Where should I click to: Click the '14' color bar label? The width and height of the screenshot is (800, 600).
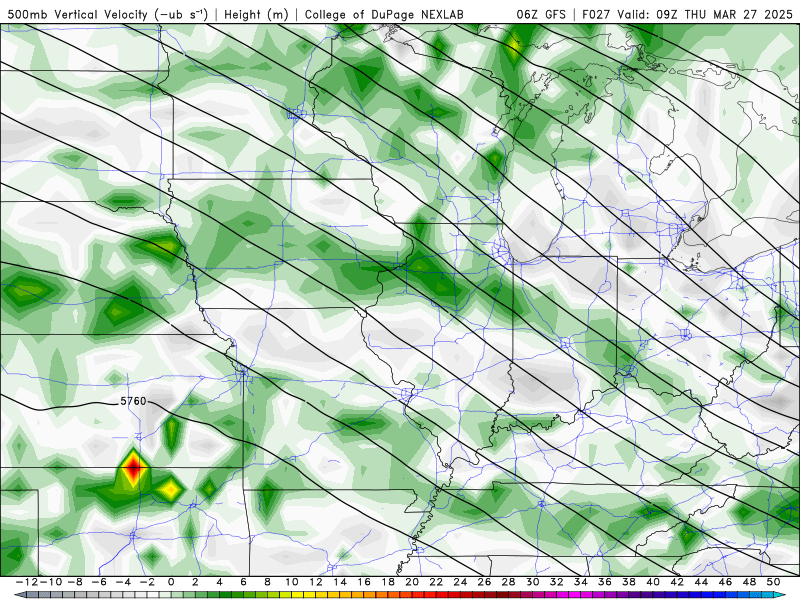[x=340, y=582]
